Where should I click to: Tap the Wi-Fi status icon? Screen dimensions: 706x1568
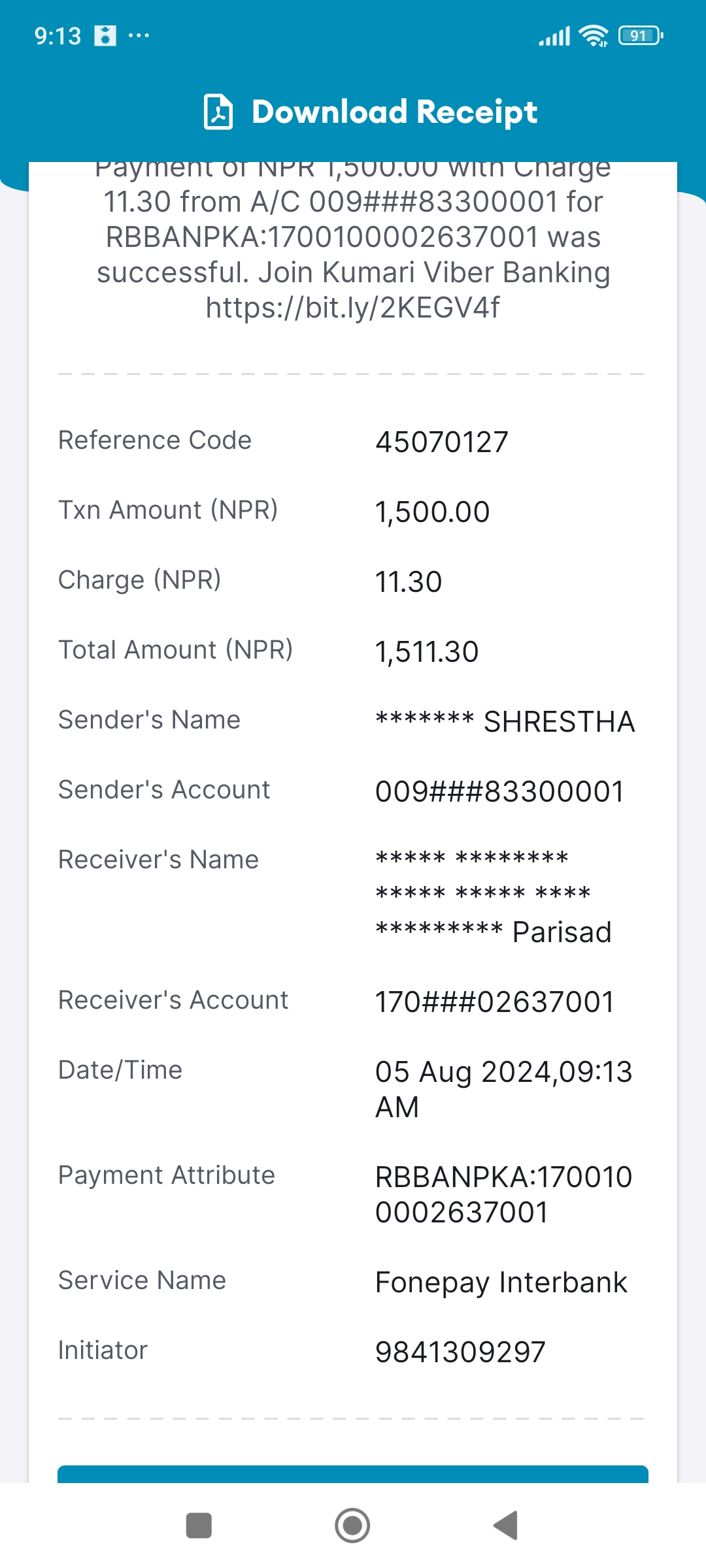tap(594, 36)
